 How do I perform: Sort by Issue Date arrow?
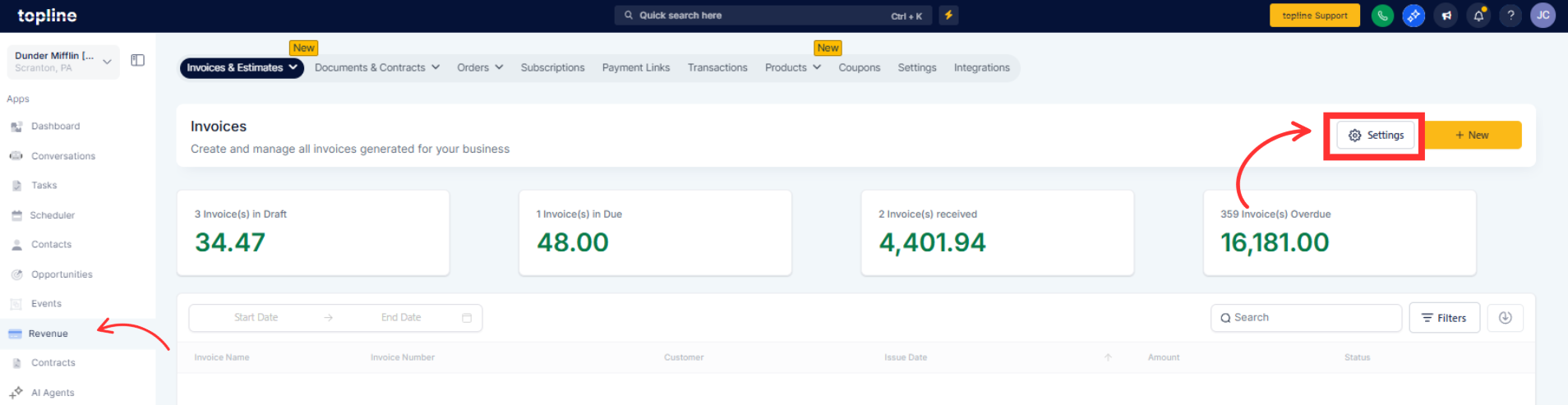coord(1108,357)
